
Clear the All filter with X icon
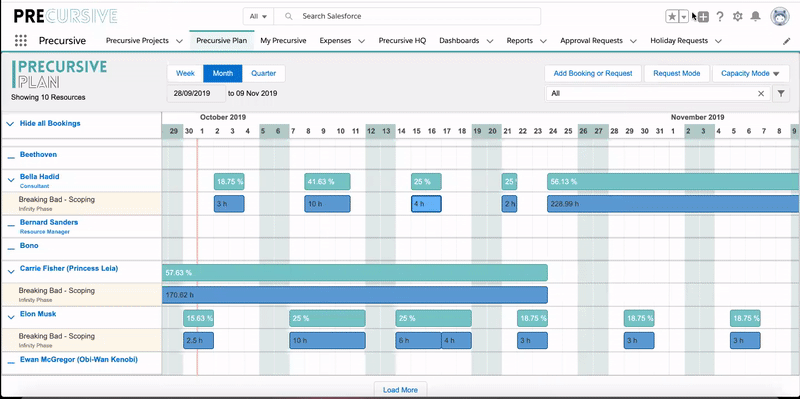(x=761, y=94)
